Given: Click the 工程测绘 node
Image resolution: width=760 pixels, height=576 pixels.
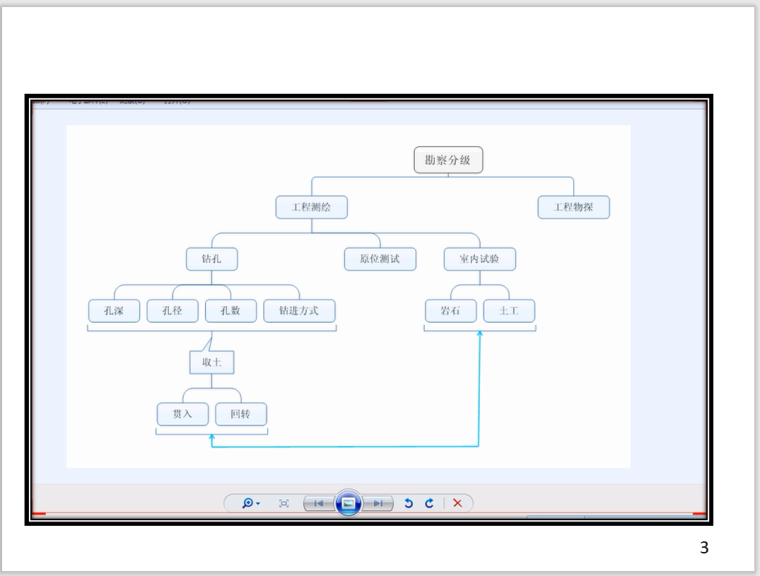Looking at the screenshot, I should [x=312, y=207].
